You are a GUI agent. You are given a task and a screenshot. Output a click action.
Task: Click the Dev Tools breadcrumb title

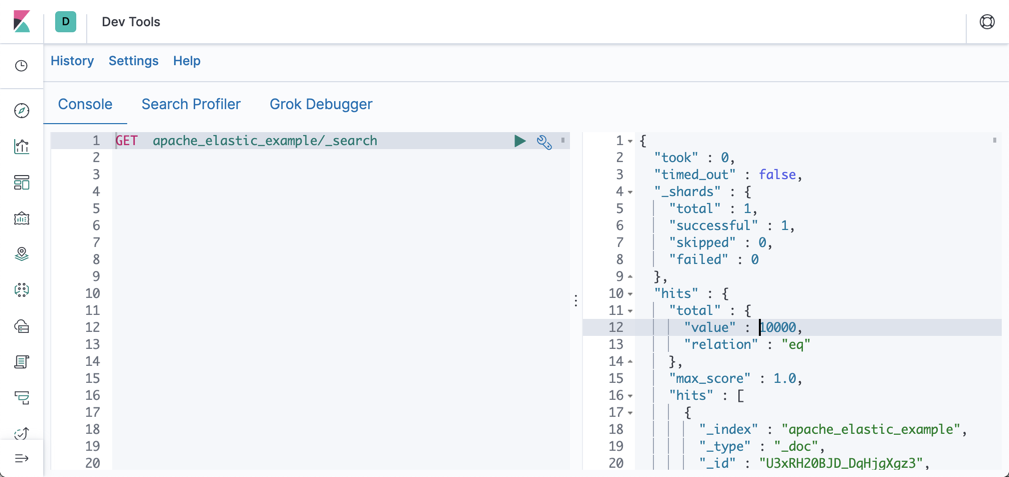[131, 22]
